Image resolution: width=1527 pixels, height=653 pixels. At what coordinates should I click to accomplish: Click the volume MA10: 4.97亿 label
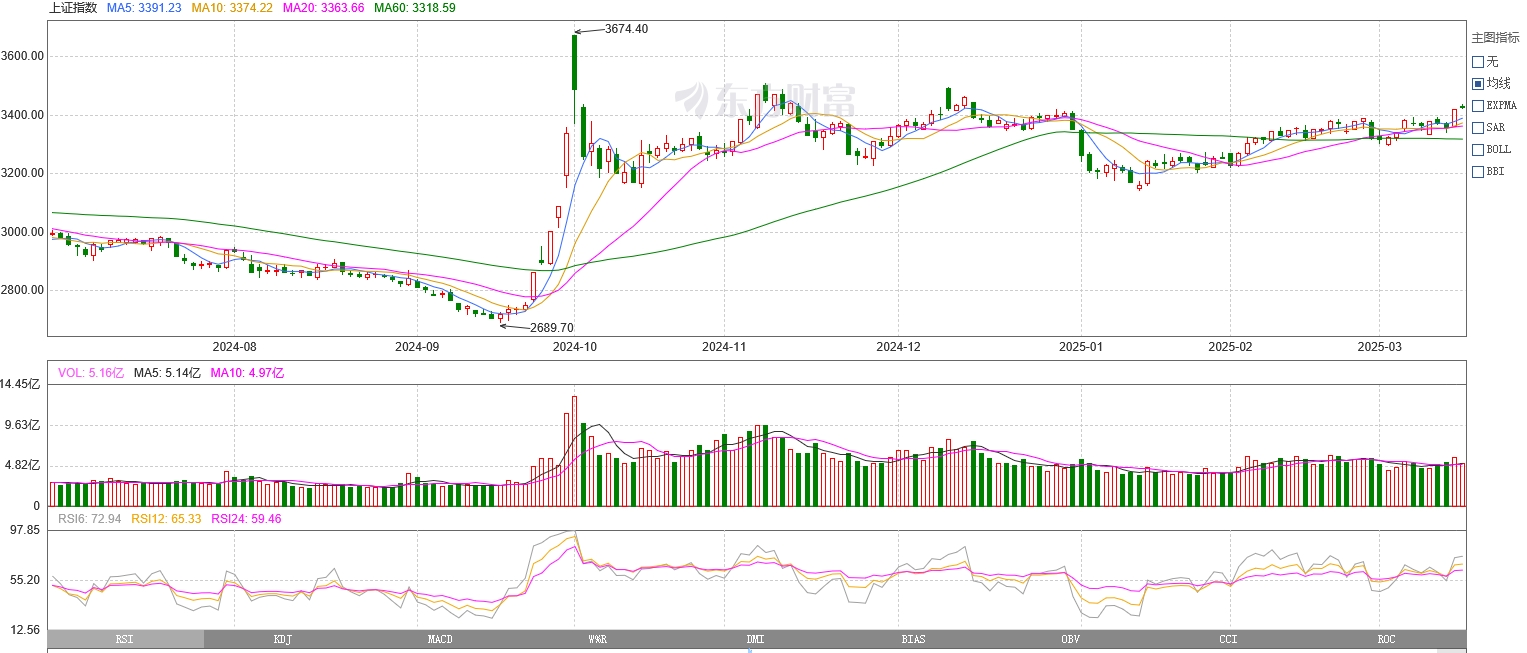click(247, 373)
